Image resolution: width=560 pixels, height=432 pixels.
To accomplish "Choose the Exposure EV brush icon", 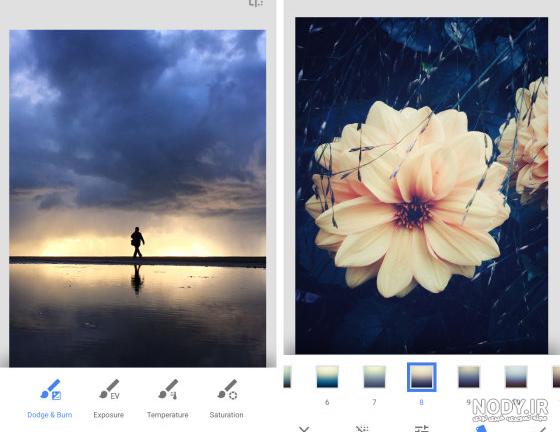I will (109, 390).
